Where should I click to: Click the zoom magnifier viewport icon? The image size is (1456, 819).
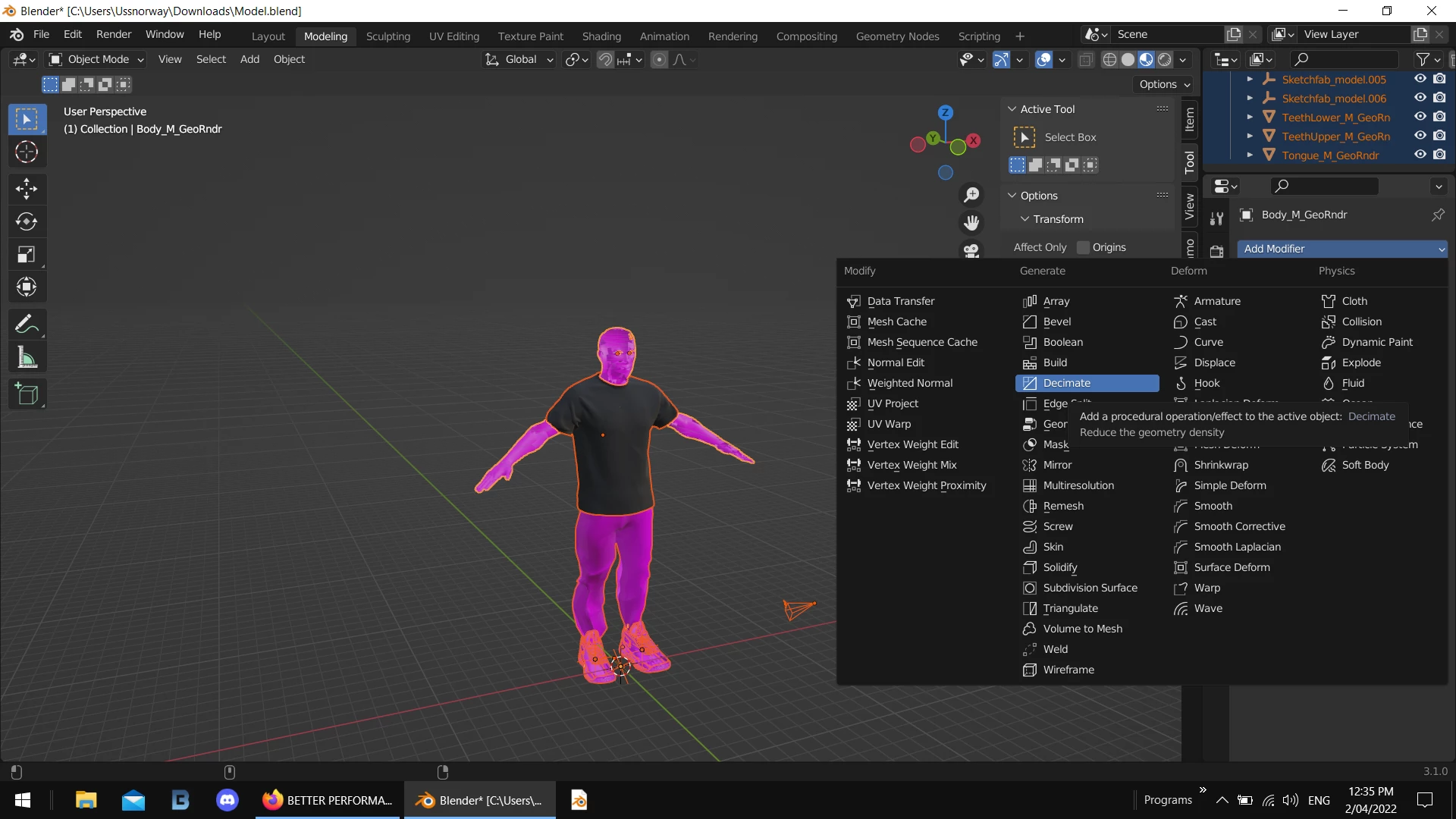point(971,195)
